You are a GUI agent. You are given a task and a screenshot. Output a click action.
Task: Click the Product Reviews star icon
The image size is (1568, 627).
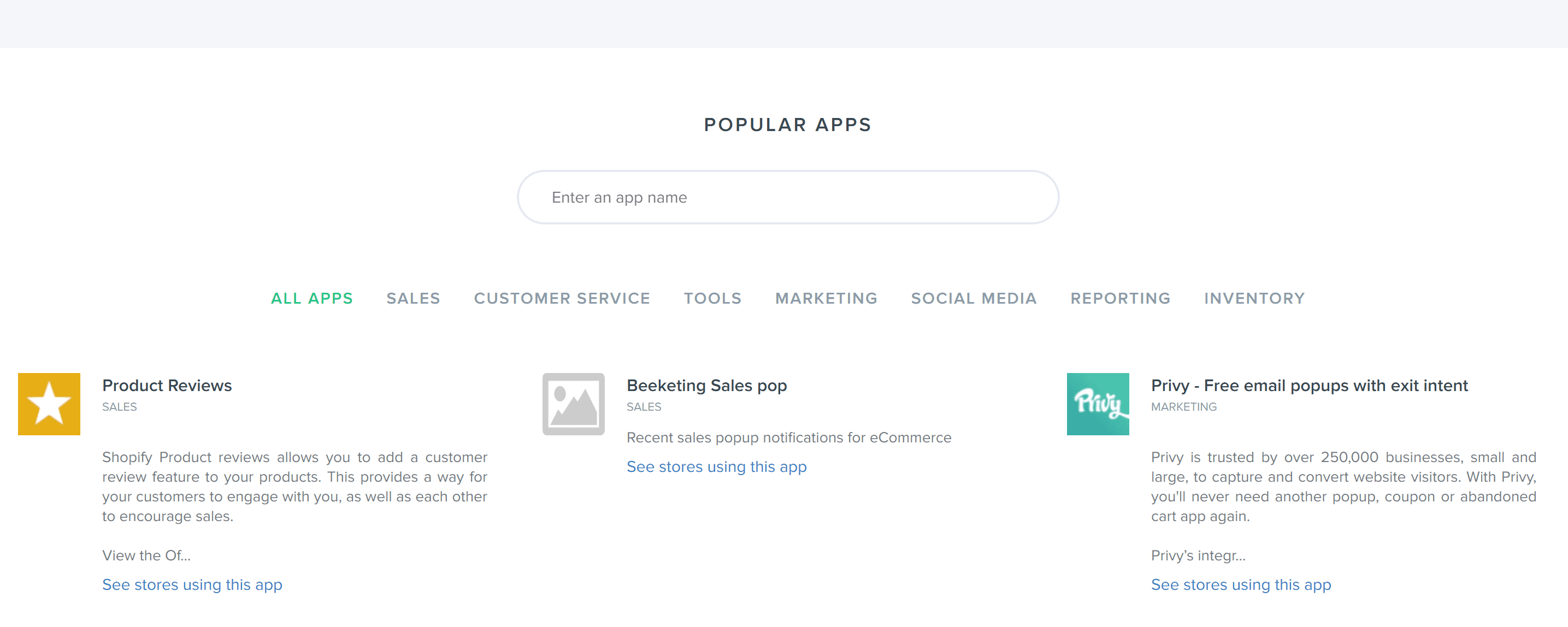coord(49,404)
